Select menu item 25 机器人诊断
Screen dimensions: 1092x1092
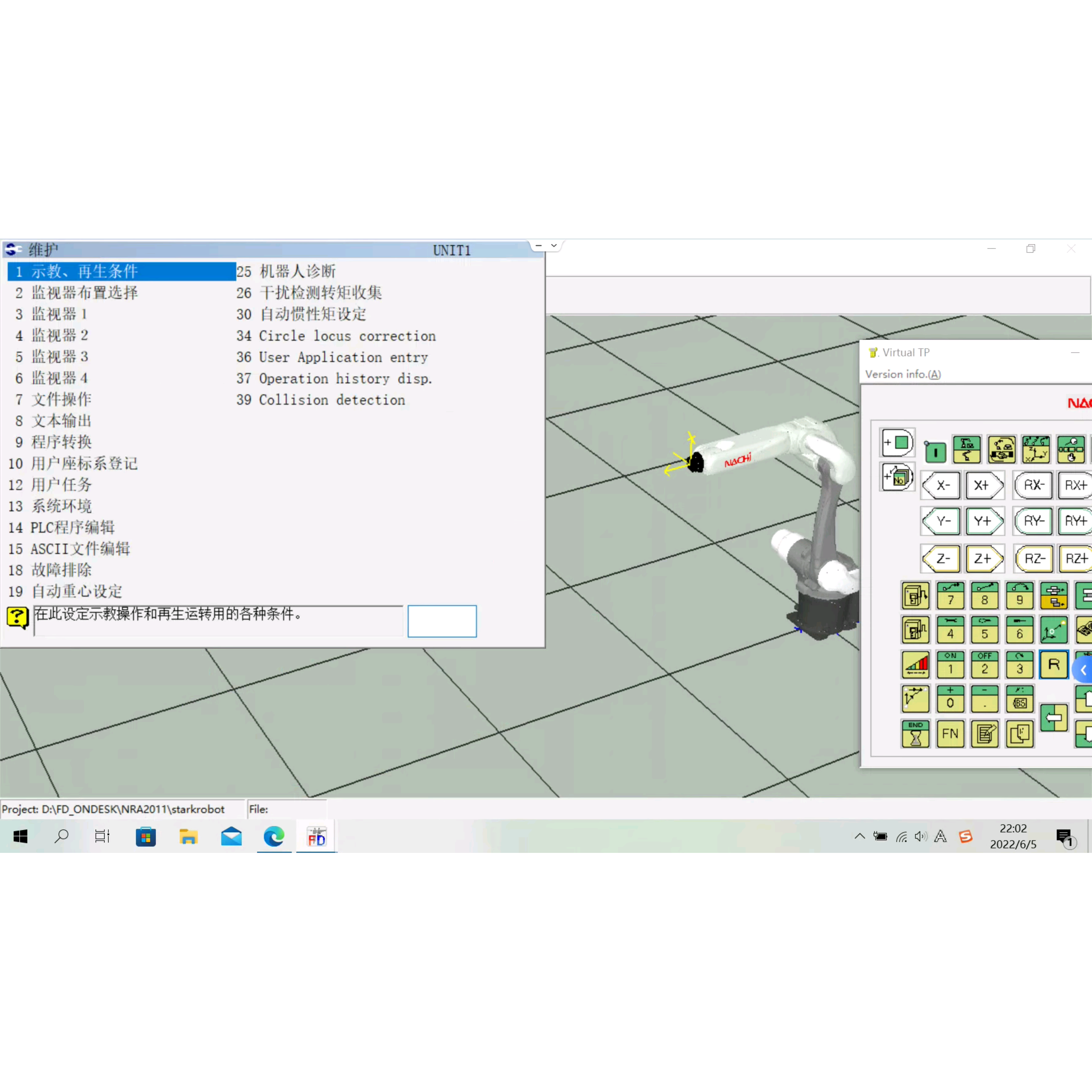286,271
